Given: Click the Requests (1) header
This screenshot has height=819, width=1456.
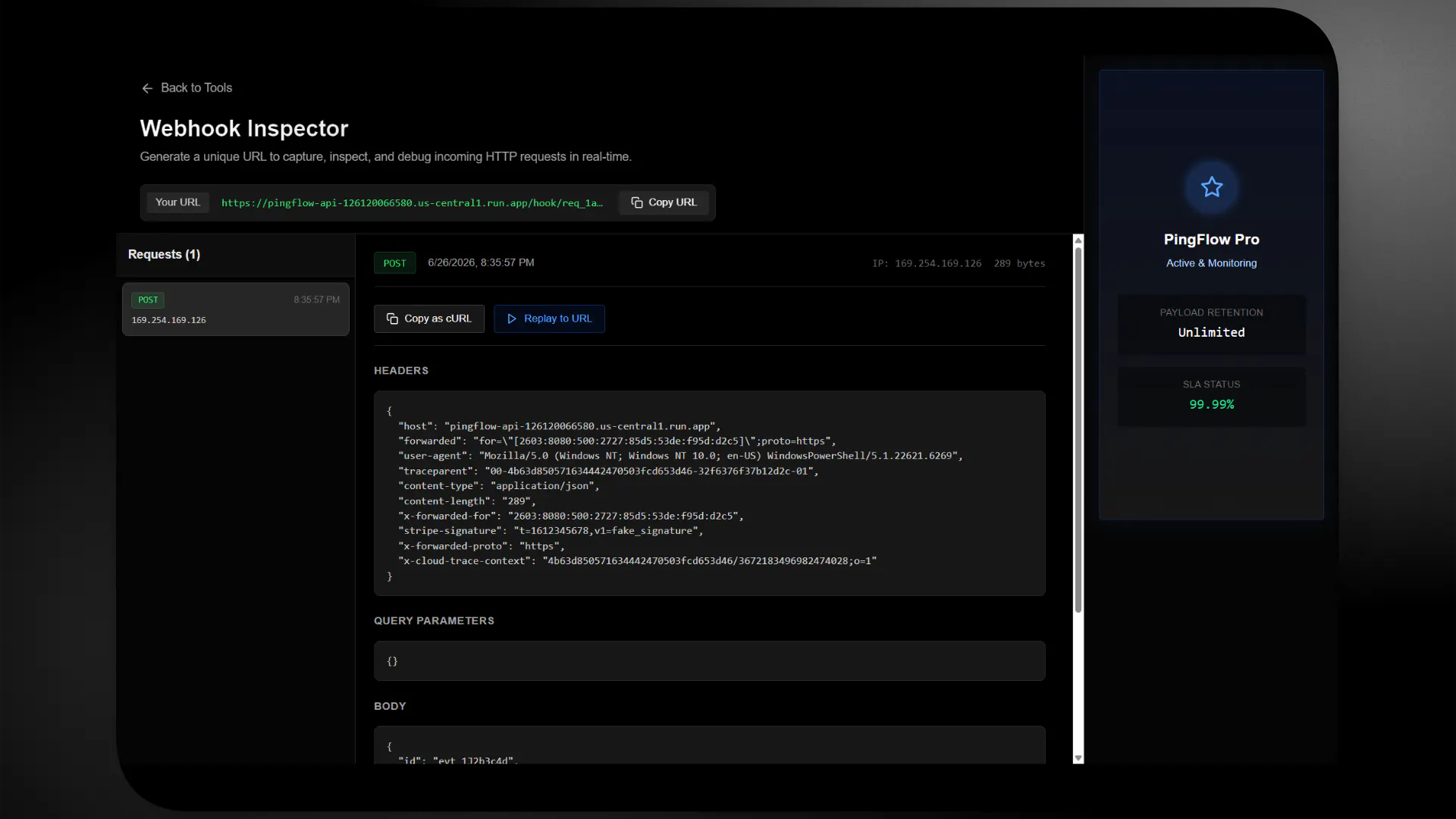Looking at the screenshot, I should tap(164, 255).
